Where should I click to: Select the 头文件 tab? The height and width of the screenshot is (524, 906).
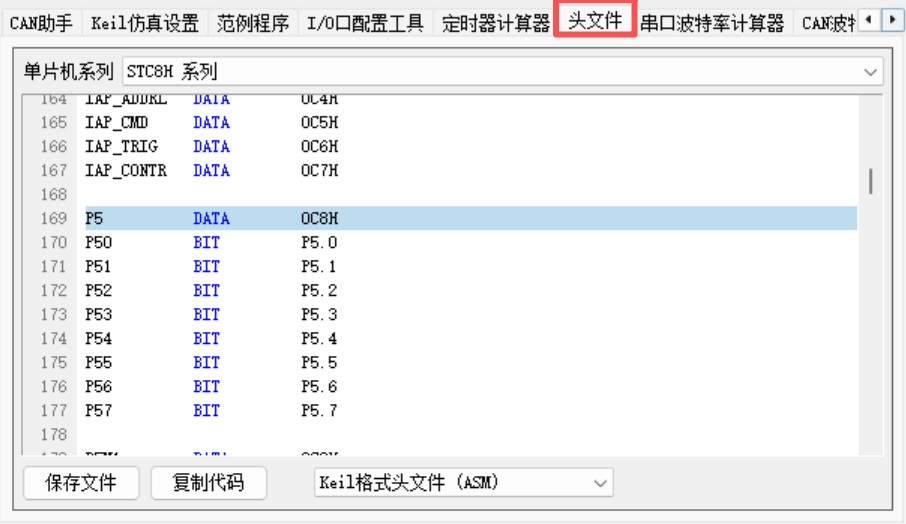tap(595, 20)
